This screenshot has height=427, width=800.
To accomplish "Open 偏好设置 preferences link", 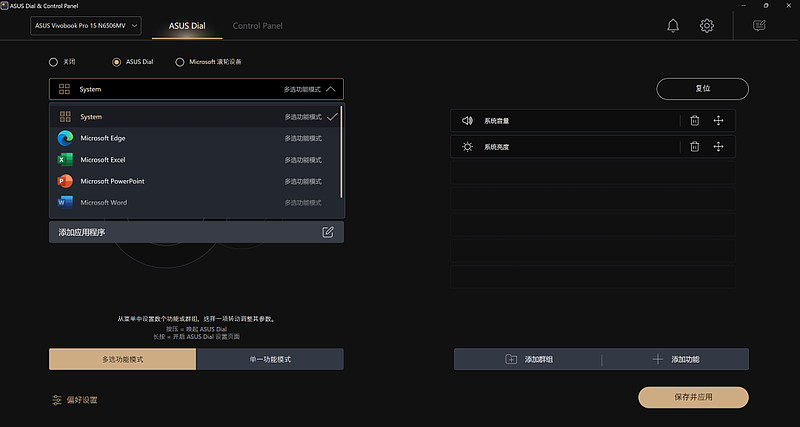I will (74, 400).
